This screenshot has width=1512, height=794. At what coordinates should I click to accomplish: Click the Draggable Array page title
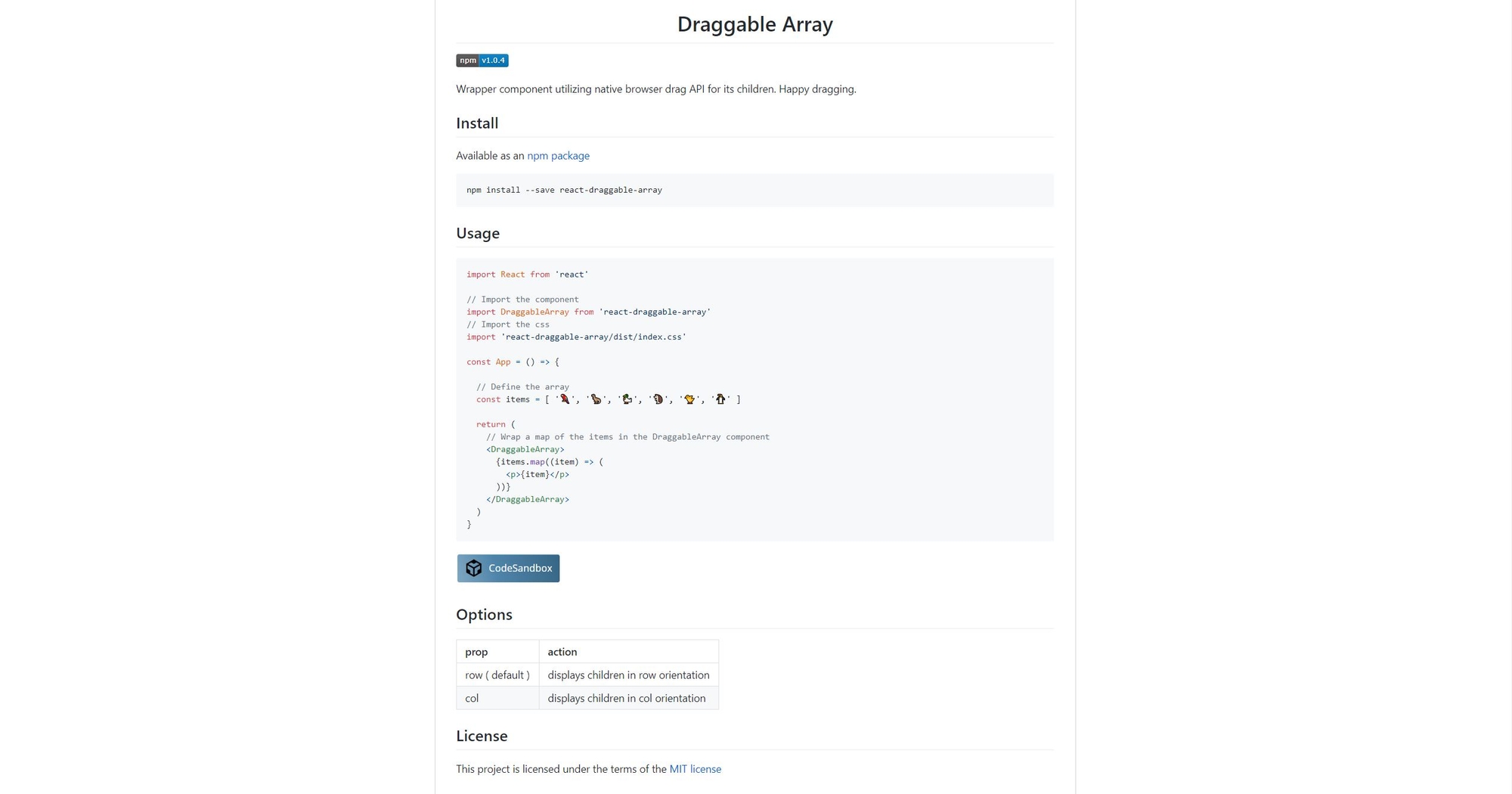[x=754, y=23]
